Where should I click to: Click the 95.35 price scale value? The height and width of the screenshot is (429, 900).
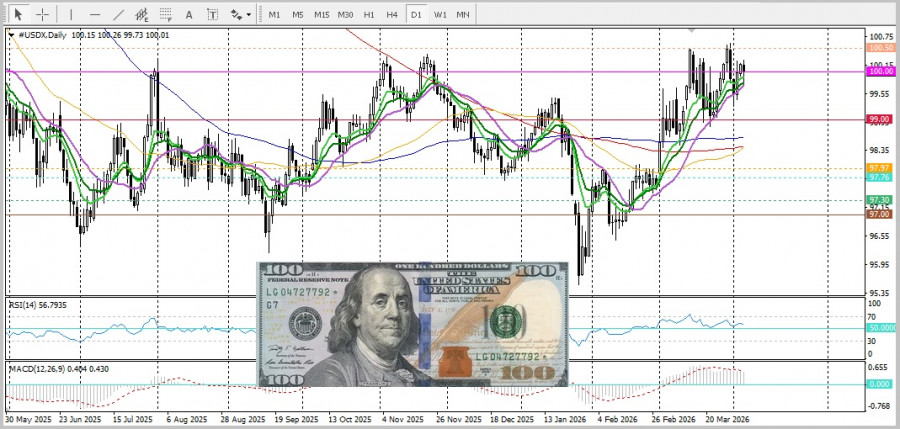coord(879,292)
